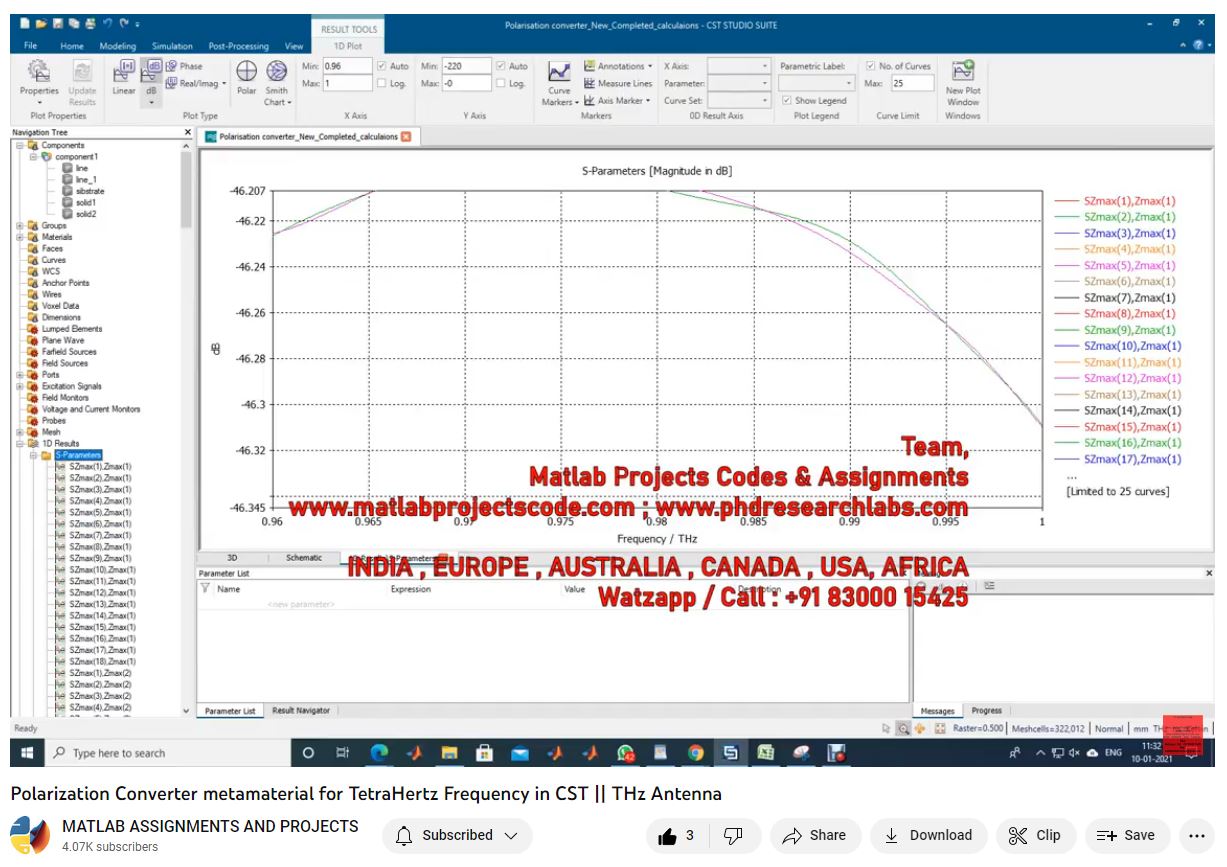Open the Post-Processing ribbon tab

coord(238,46)
